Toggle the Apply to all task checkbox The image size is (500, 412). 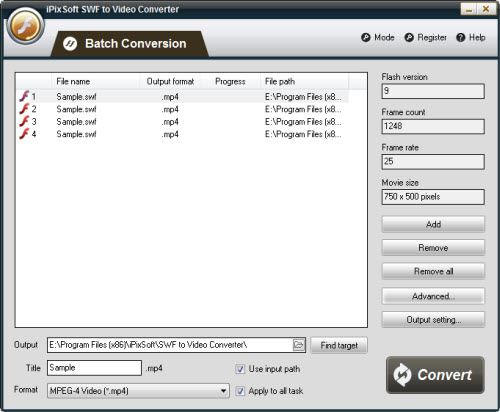coord(240,391)
